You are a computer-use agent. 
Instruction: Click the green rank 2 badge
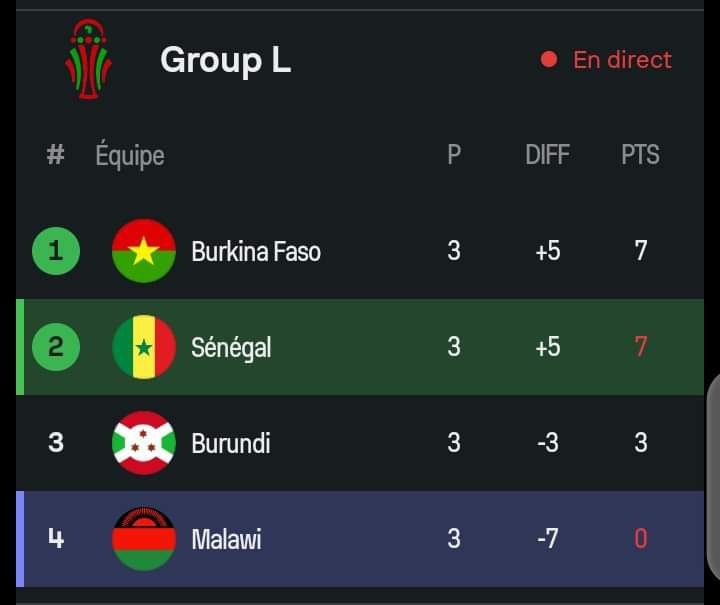[56, 347]
